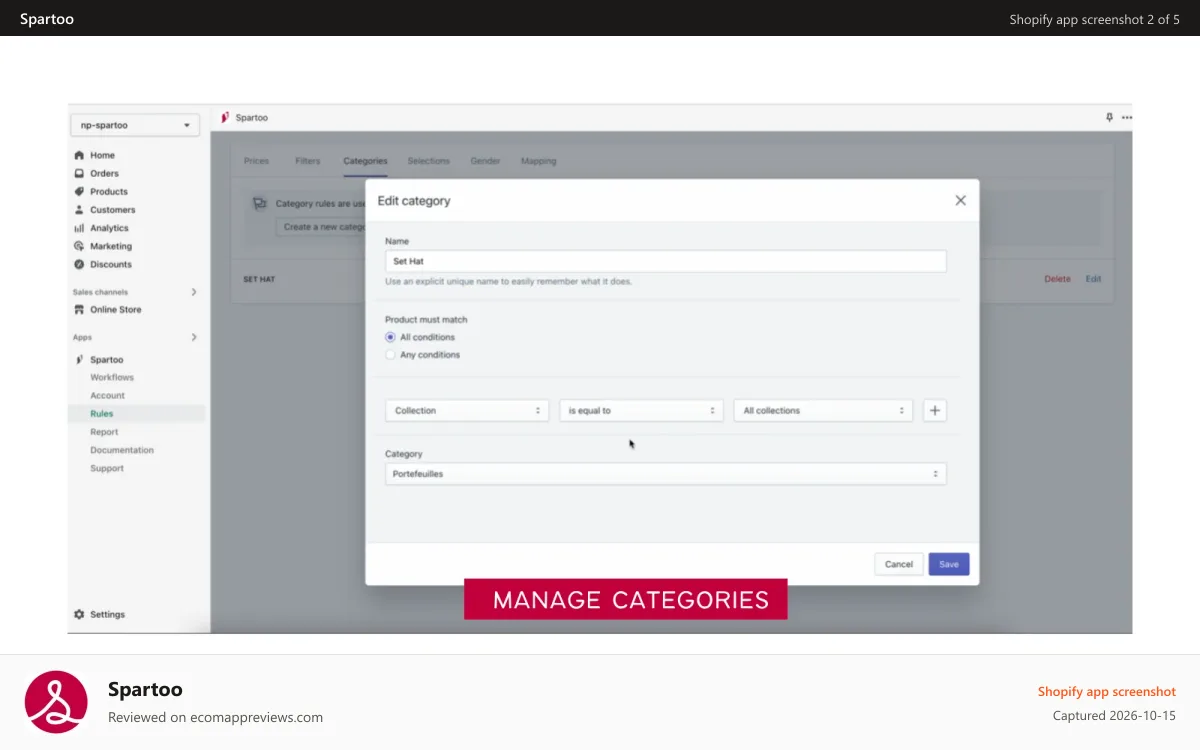Open the All collections dropdown

(823, 410)
